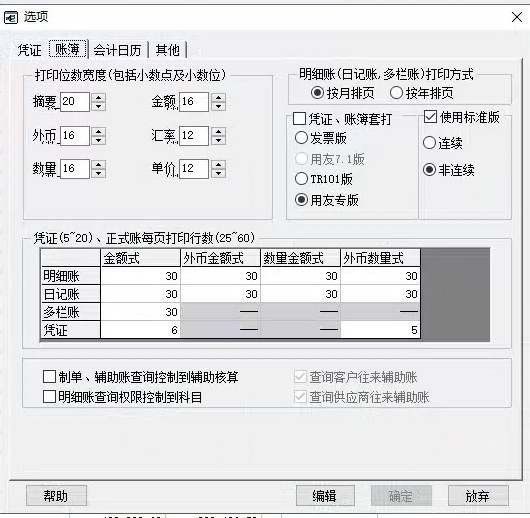Click the 编辑 button
This screenshot has height=518, width=530.
click(325, 496)
